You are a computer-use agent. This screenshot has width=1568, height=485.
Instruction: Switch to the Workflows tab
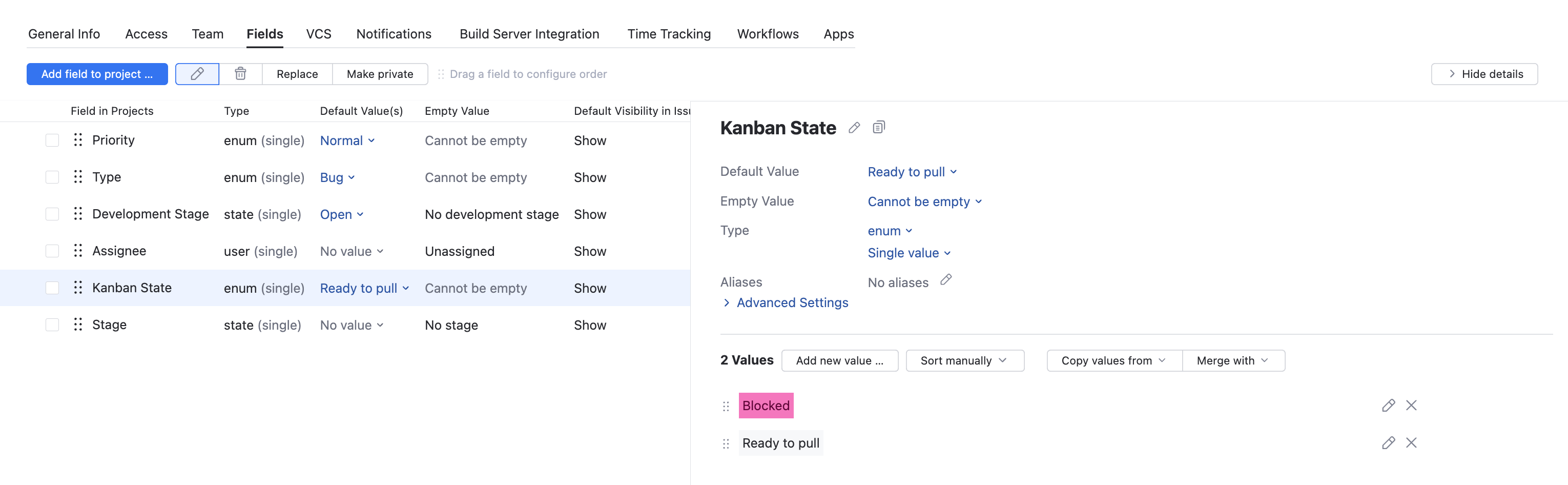(768, 34)
